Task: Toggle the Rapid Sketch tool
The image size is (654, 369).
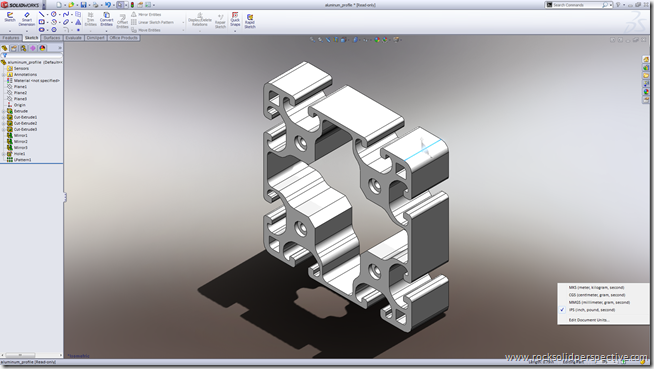Action: [250, 21]
